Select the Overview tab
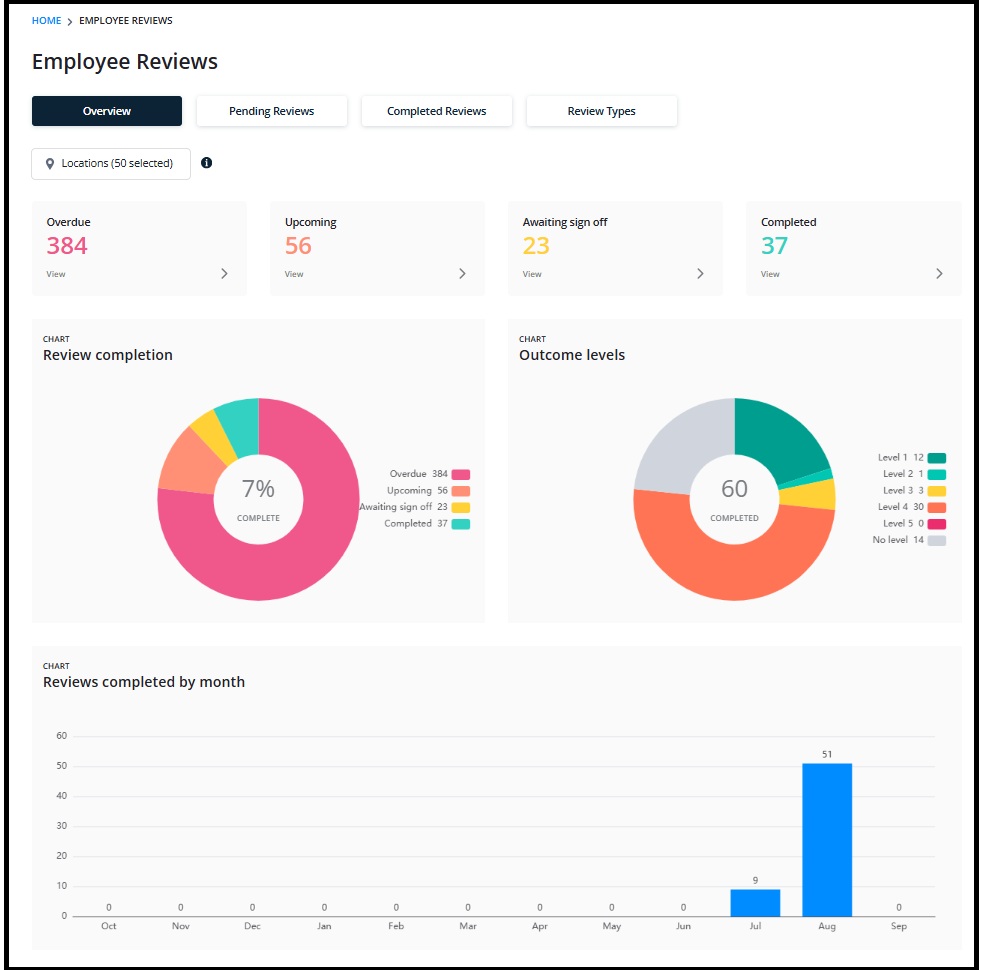 tap(107, 111)
